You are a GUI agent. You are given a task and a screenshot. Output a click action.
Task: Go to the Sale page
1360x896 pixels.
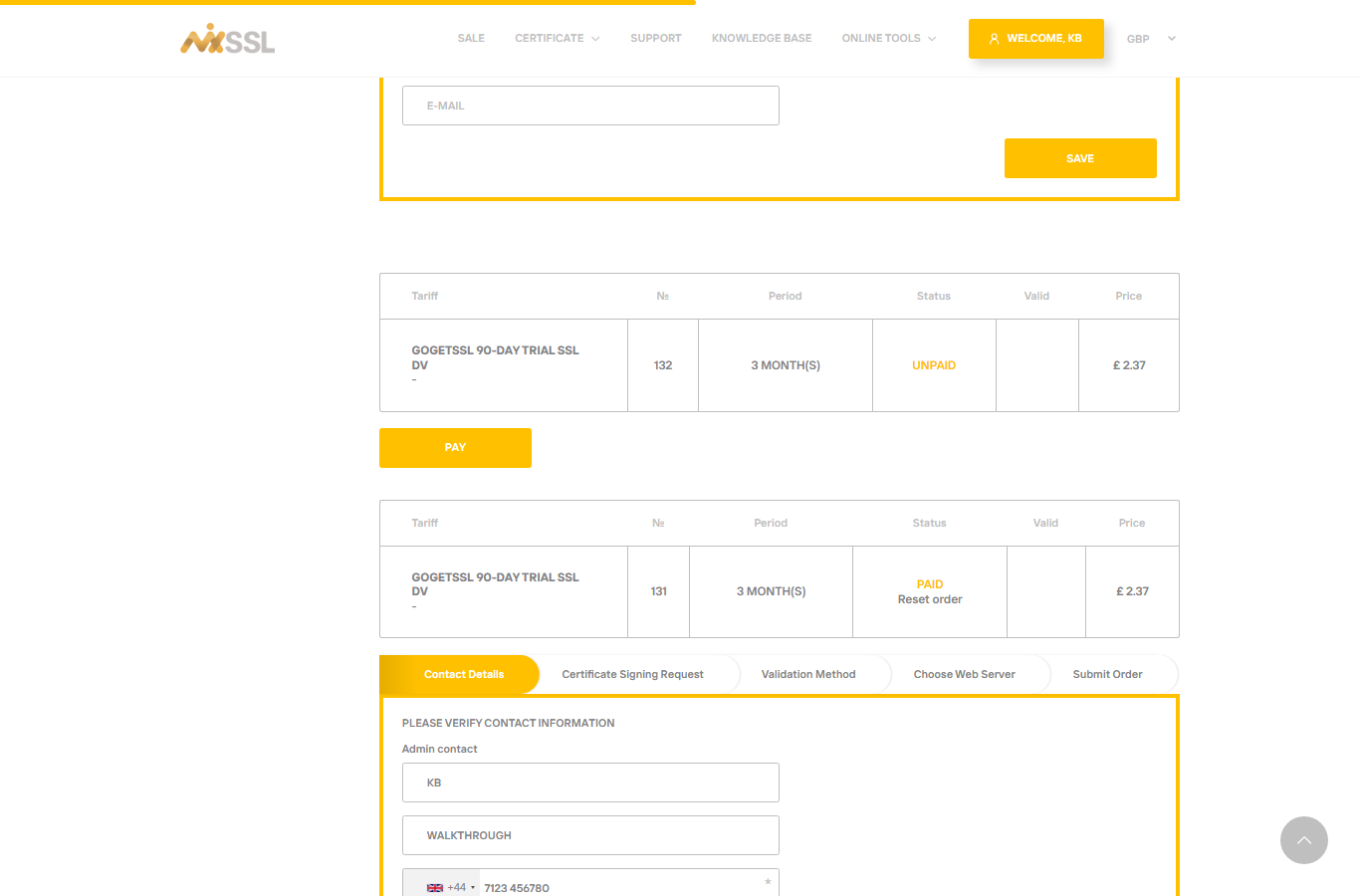click(x=471, y=39)
